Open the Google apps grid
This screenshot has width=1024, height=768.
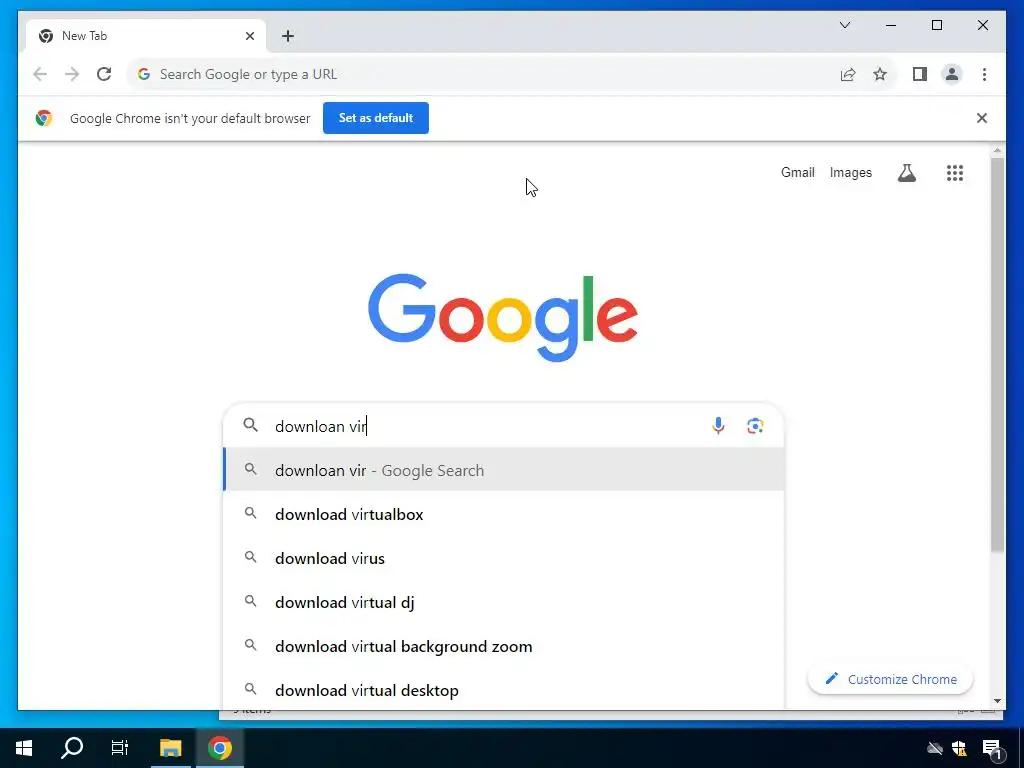click(x=954, y=172)
